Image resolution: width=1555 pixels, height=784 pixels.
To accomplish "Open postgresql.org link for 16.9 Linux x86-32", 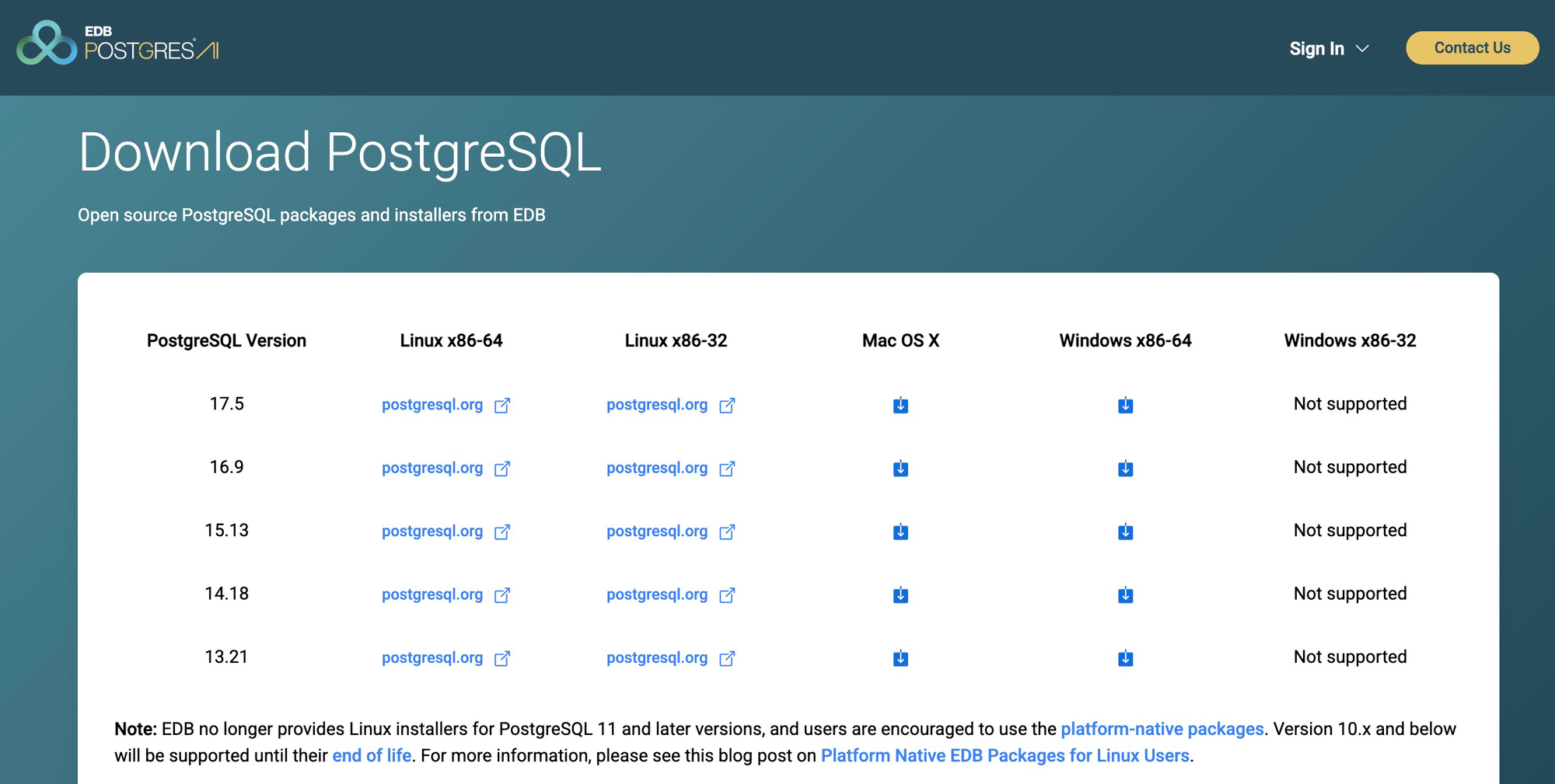I will tap(670, 468).
